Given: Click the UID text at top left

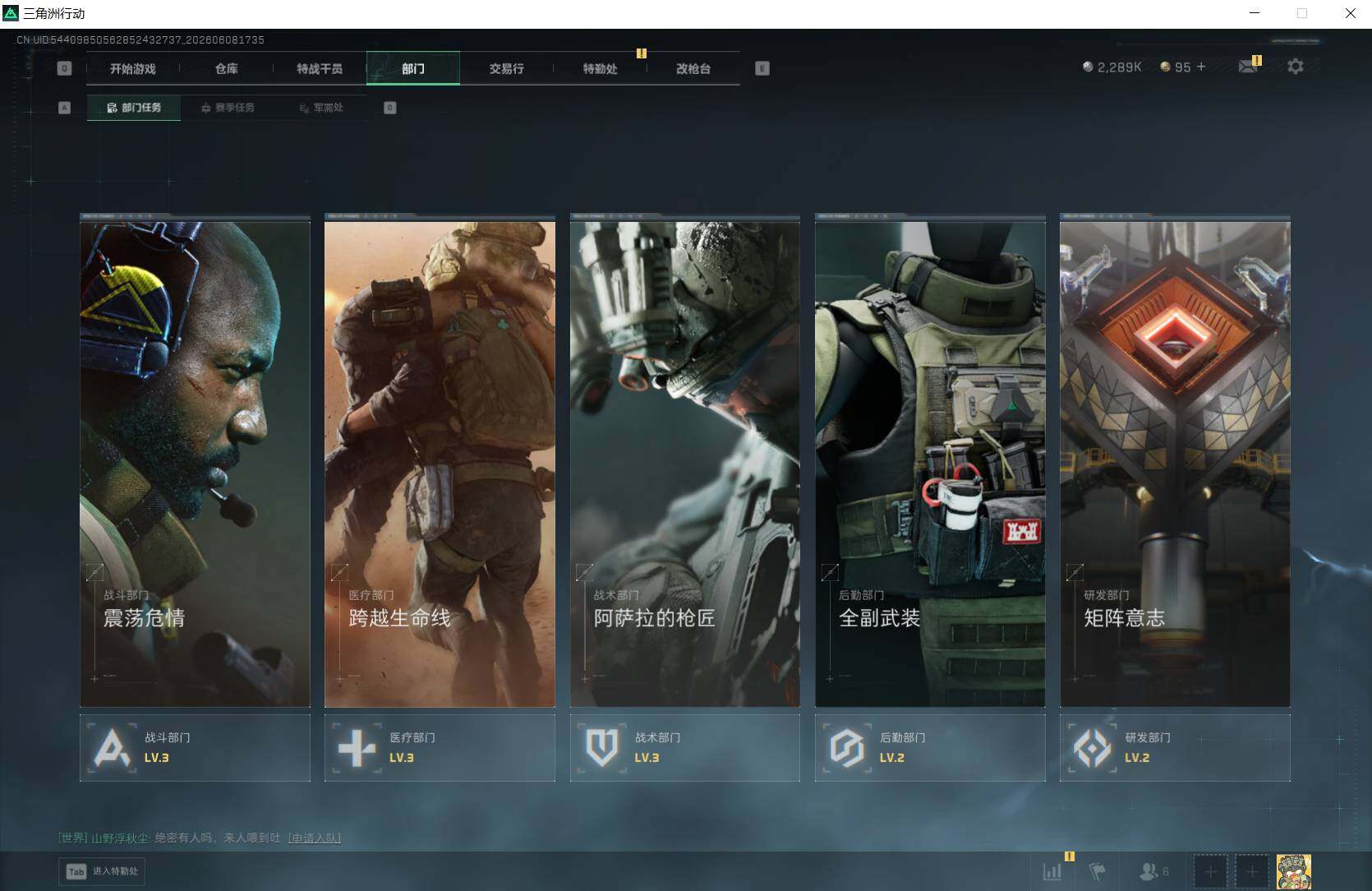Looking at the screenshot, I should 140,39.
